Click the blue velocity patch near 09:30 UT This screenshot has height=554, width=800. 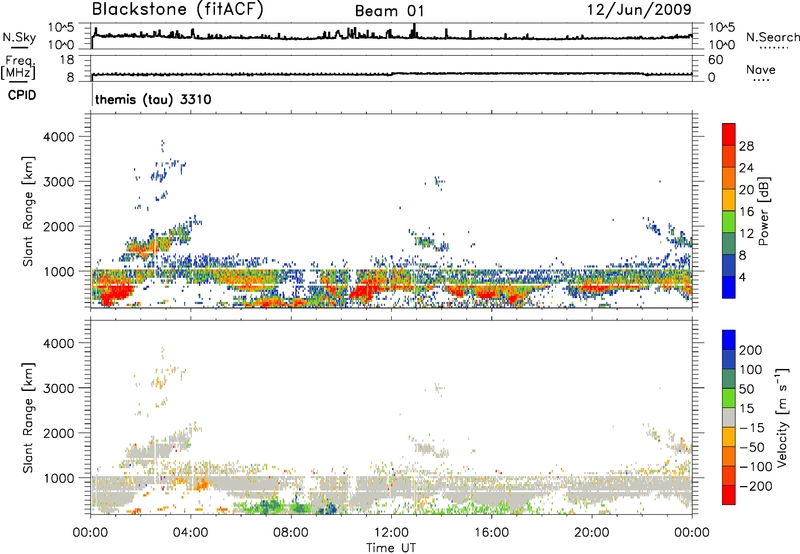pyautogui.click(x=330, y=508)
